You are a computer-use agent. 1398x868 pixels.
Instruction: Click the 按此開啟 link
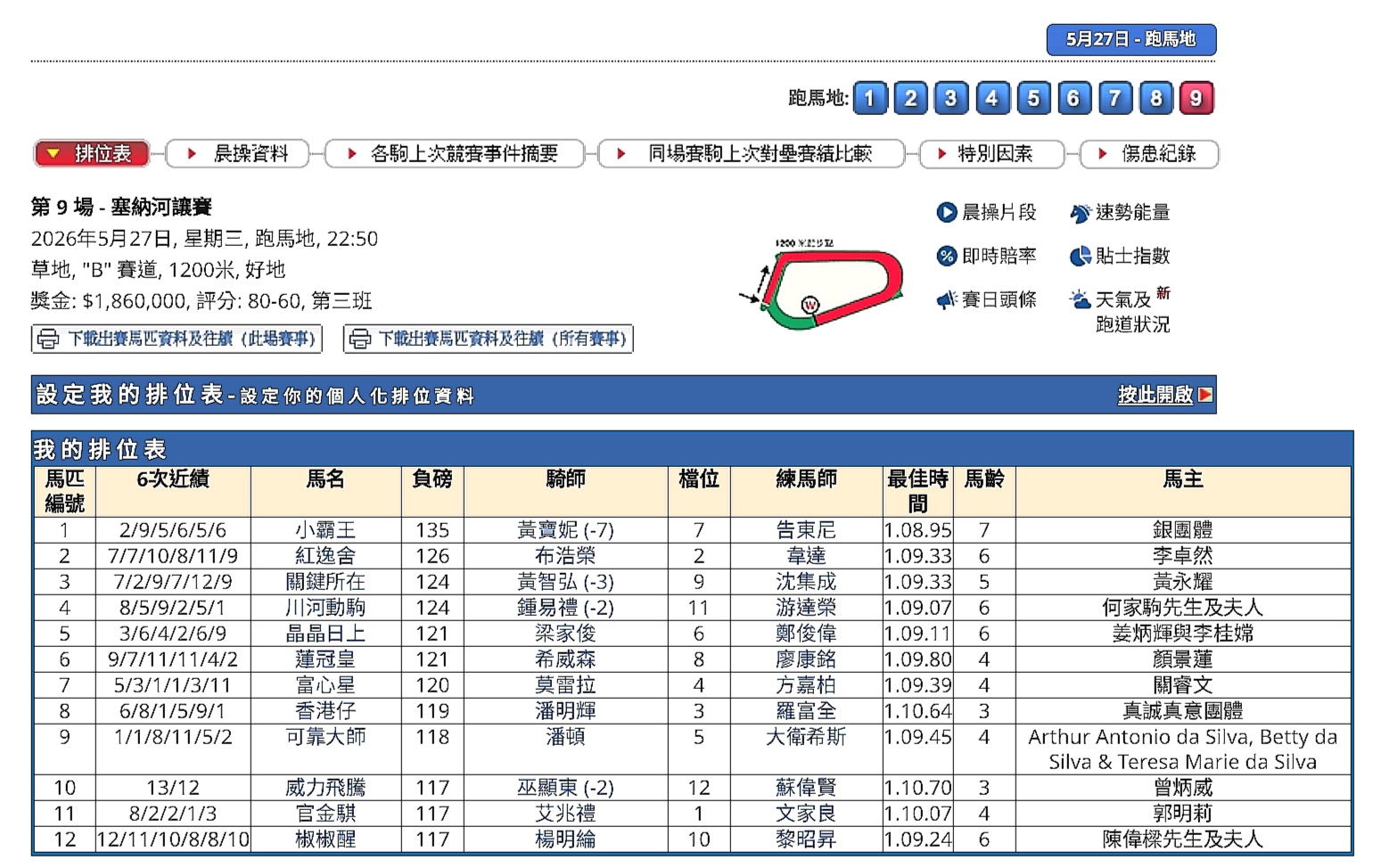click(x=1155, y=394)
